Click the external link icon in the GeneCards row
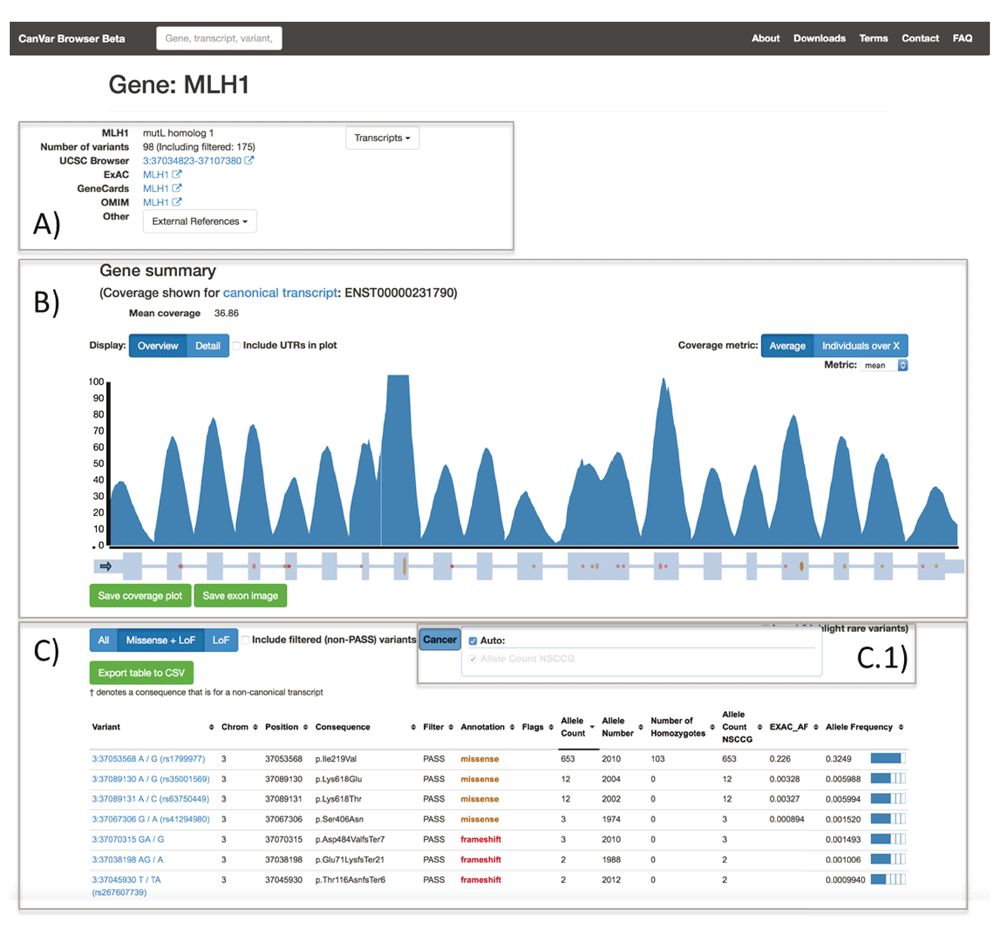Image resolution: width=1000 pixels, height=931 pixels. [177, 188]
